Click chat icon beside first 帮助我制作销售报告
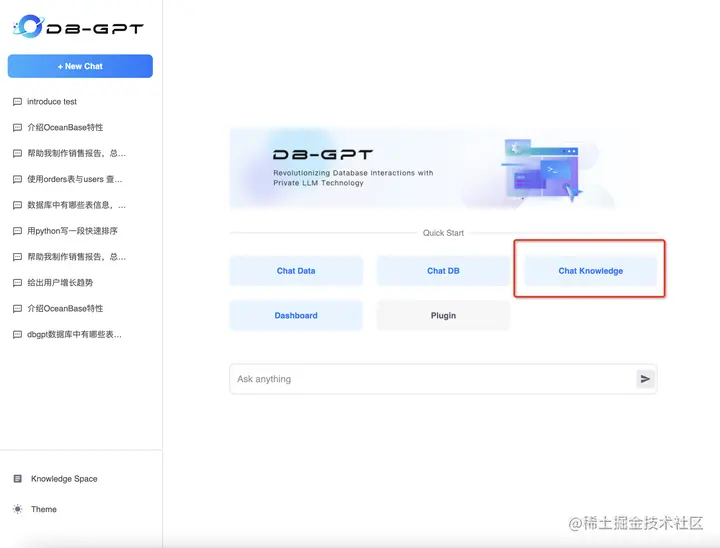 click(x=17, y=153)
